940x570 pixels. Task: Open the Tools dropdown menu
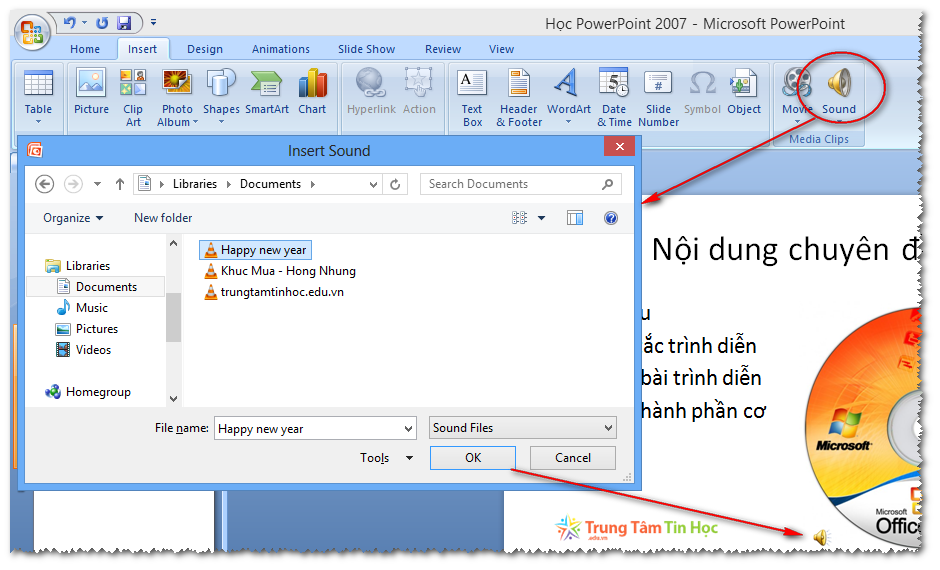coord(387,458)
